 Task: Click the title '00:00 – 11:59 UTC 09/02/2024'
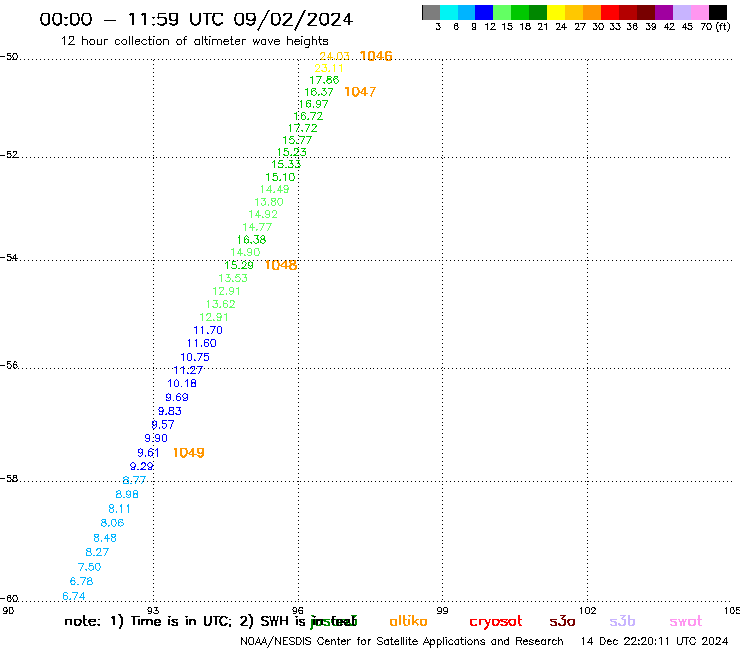click(x=196, y=19)
